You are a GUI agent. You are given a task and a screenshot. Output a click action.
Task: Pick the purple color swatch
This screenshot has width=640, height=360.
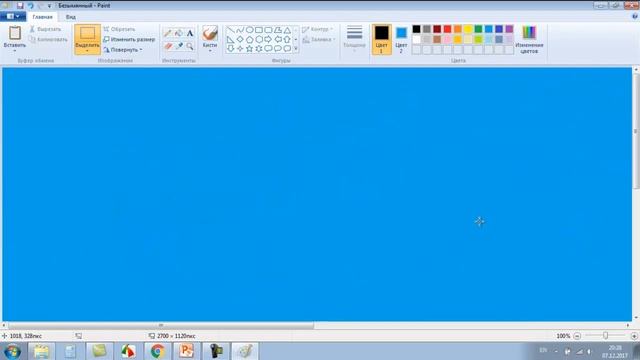509,29
